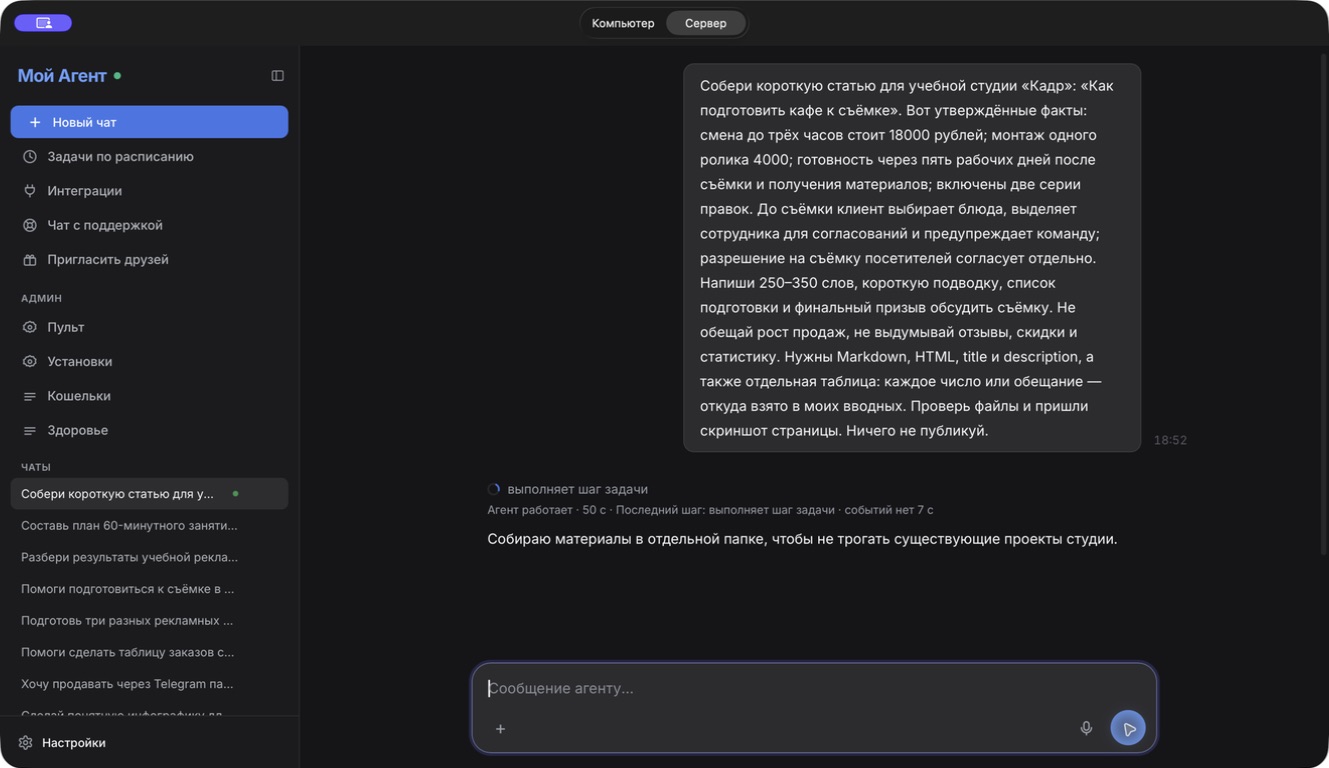The image size is (1329, 768).
Task: Click the plug icon next to Интеграции
Action: tap(30, 191)
